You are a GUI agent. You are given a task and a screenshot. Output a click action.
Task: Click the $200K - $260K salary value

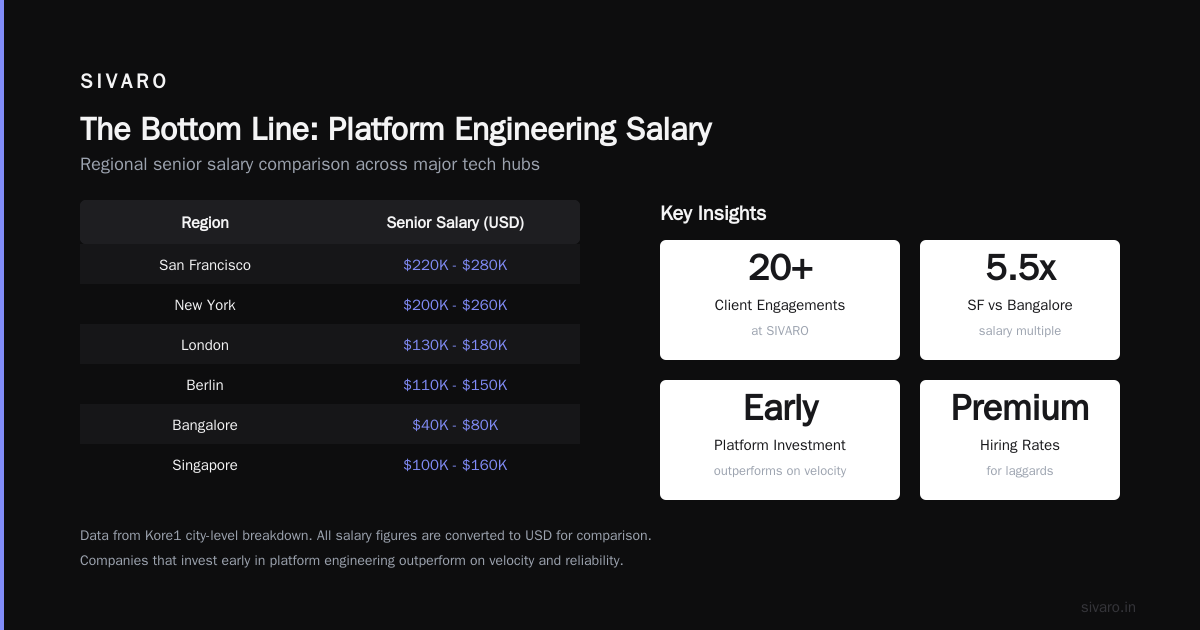455,305
